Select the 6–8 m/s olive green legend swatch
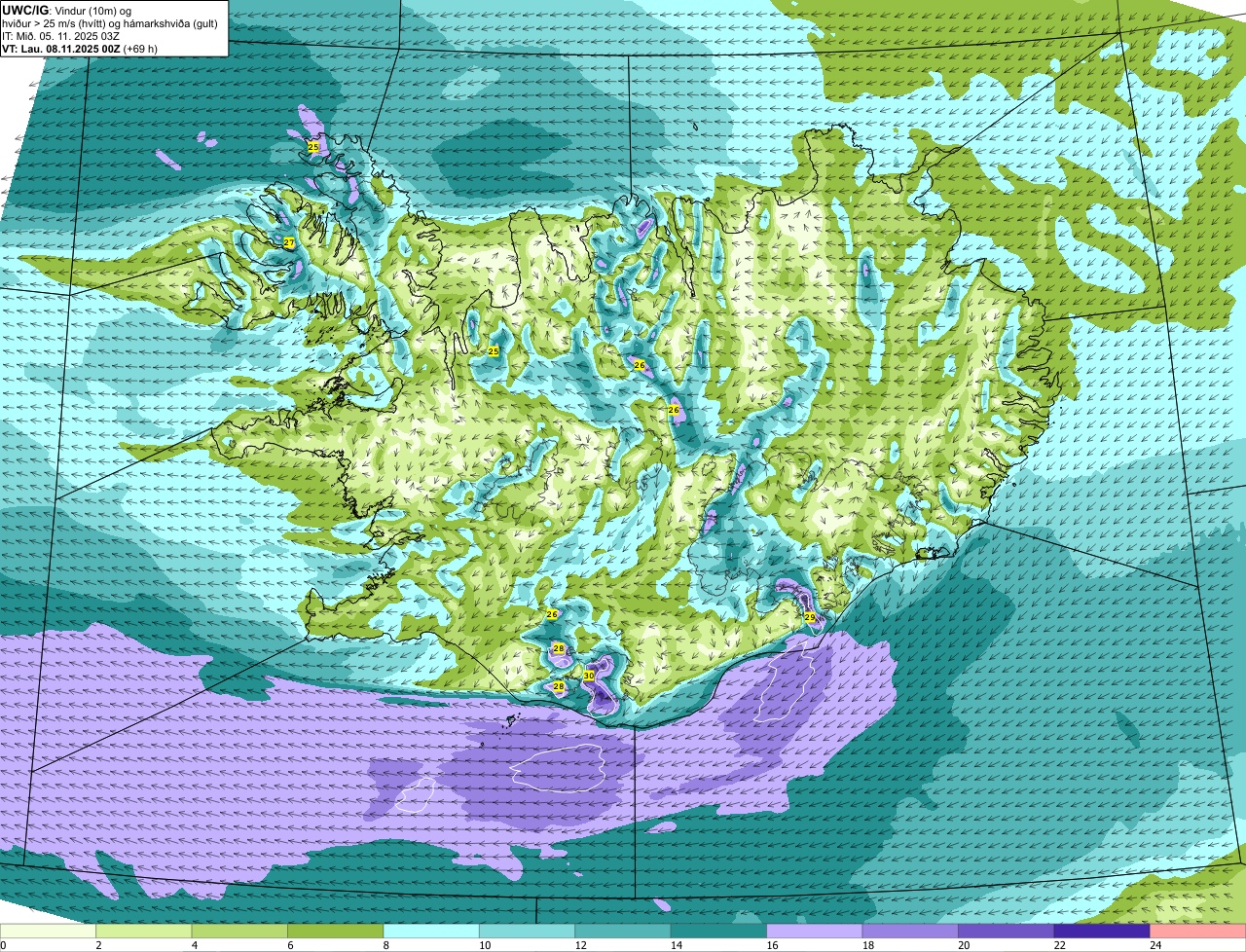 click(x=336, y=932)
